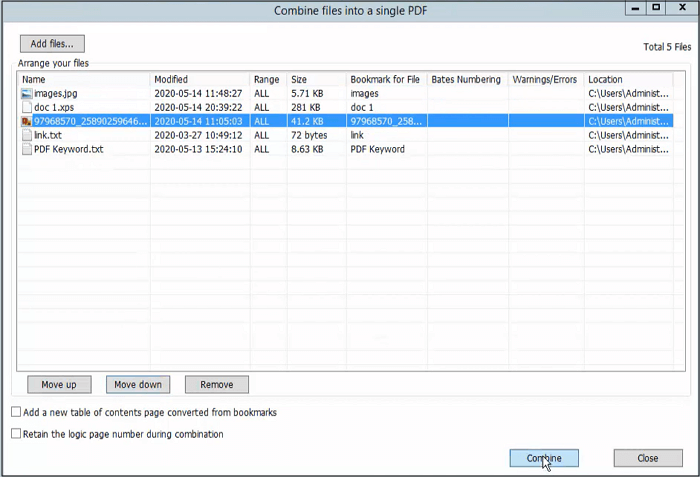Image resolution: width=700 pixels, height=477 pixels.
Task: Close the dialog with the title bar X
Action: coord(682,8)
